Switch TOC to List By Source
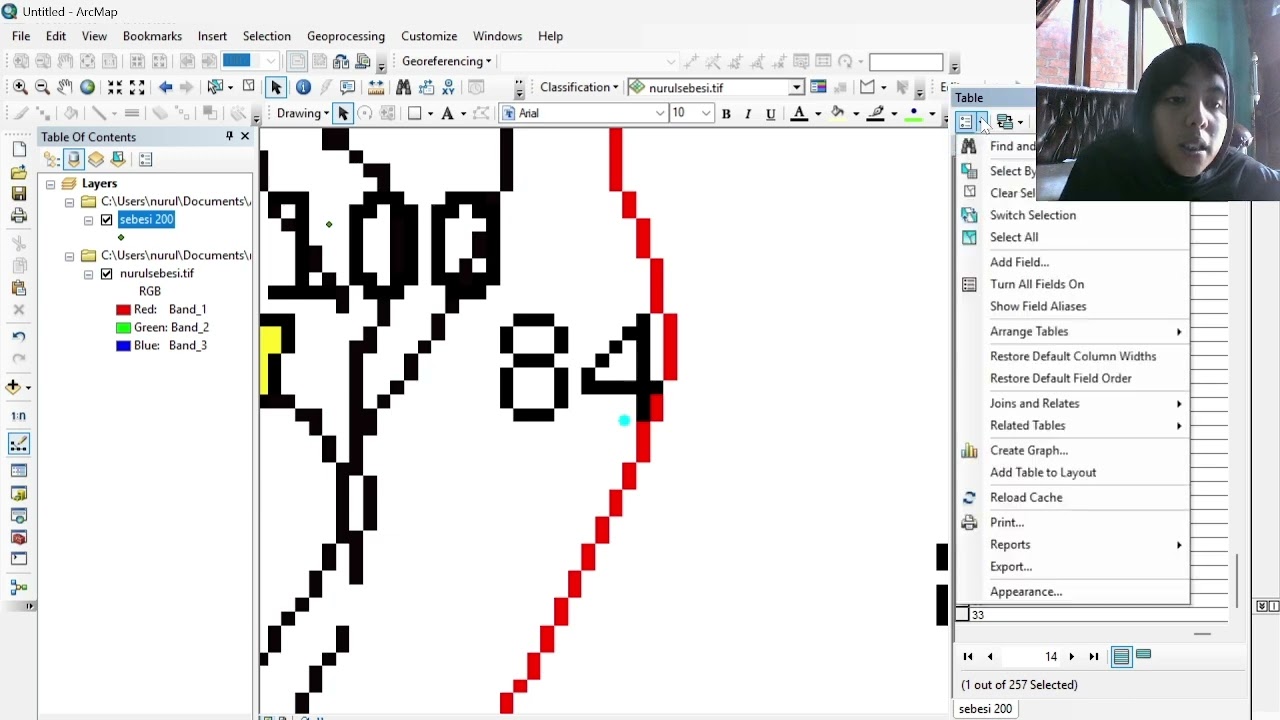Screen dimensions: 1280x720 pos(74,159)
